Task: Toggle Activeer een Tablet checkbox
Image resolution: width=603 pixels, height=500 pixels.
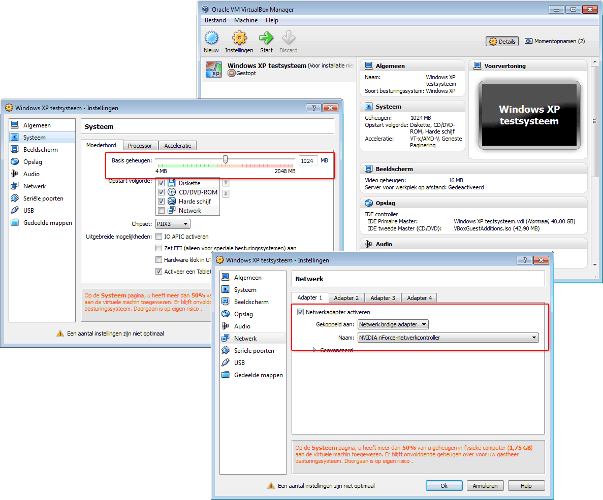Action: tap(158, 272)
